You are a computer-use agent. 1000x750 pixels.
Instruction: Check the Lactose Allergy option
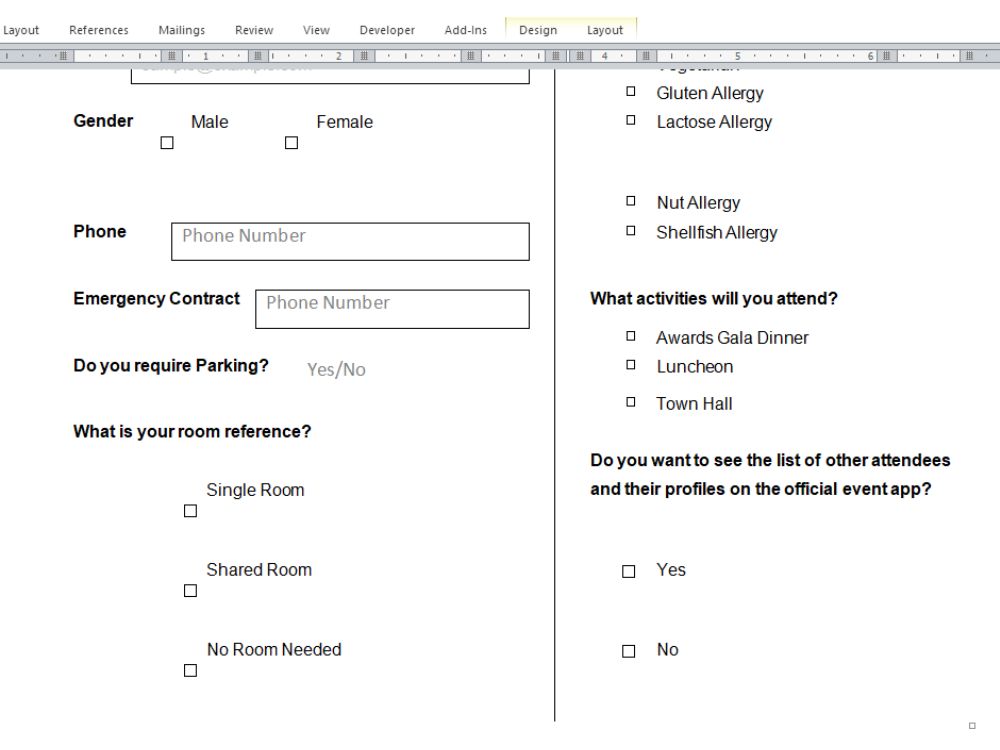click(x=630, y=119)
